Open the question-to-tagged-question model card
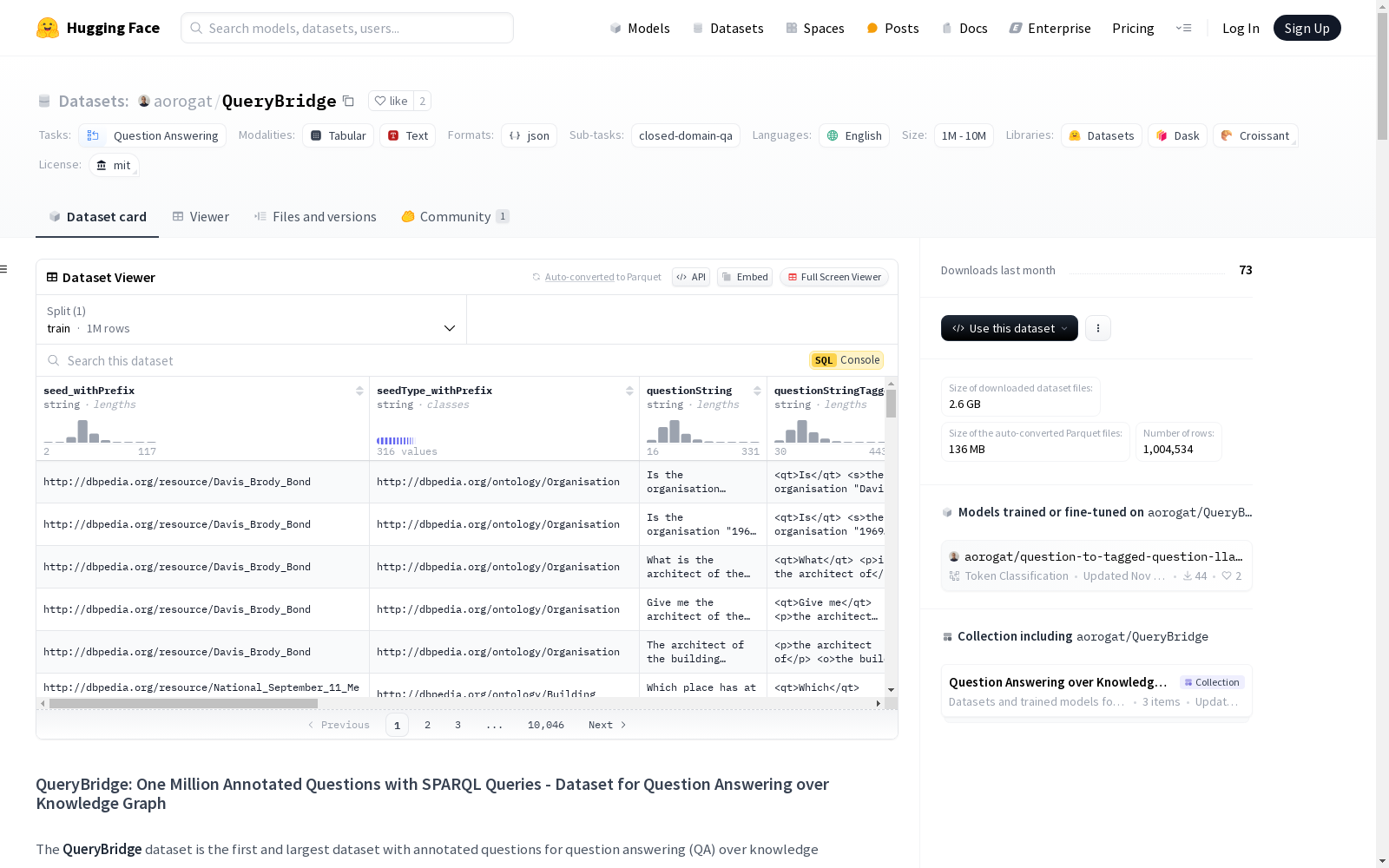1389x868 pixels. (x=1096, y=566)
